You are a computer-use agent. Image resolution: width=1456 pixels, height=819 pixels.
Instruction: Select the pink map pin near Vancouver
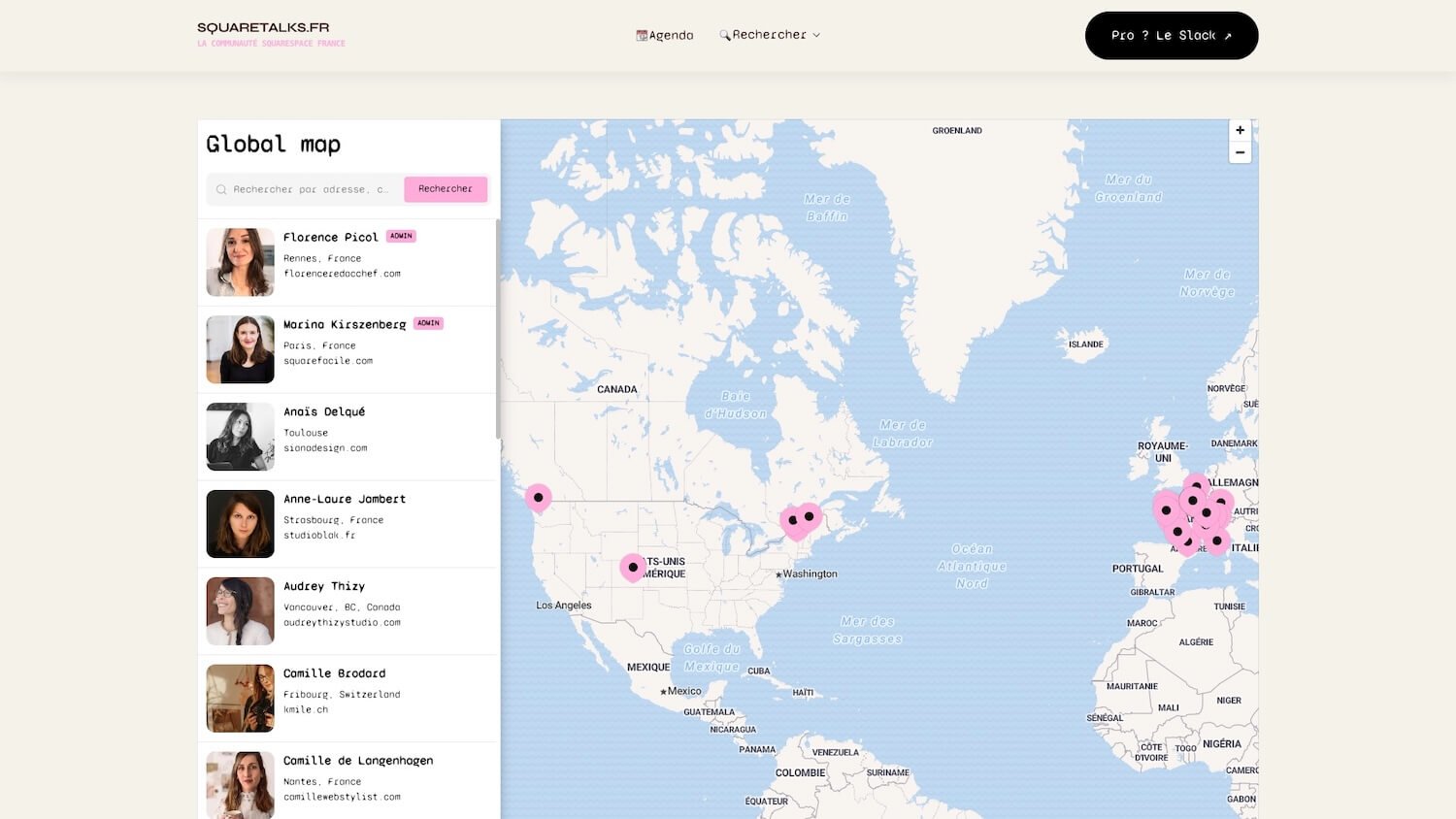pyautogui.click(x=538, y=497)
